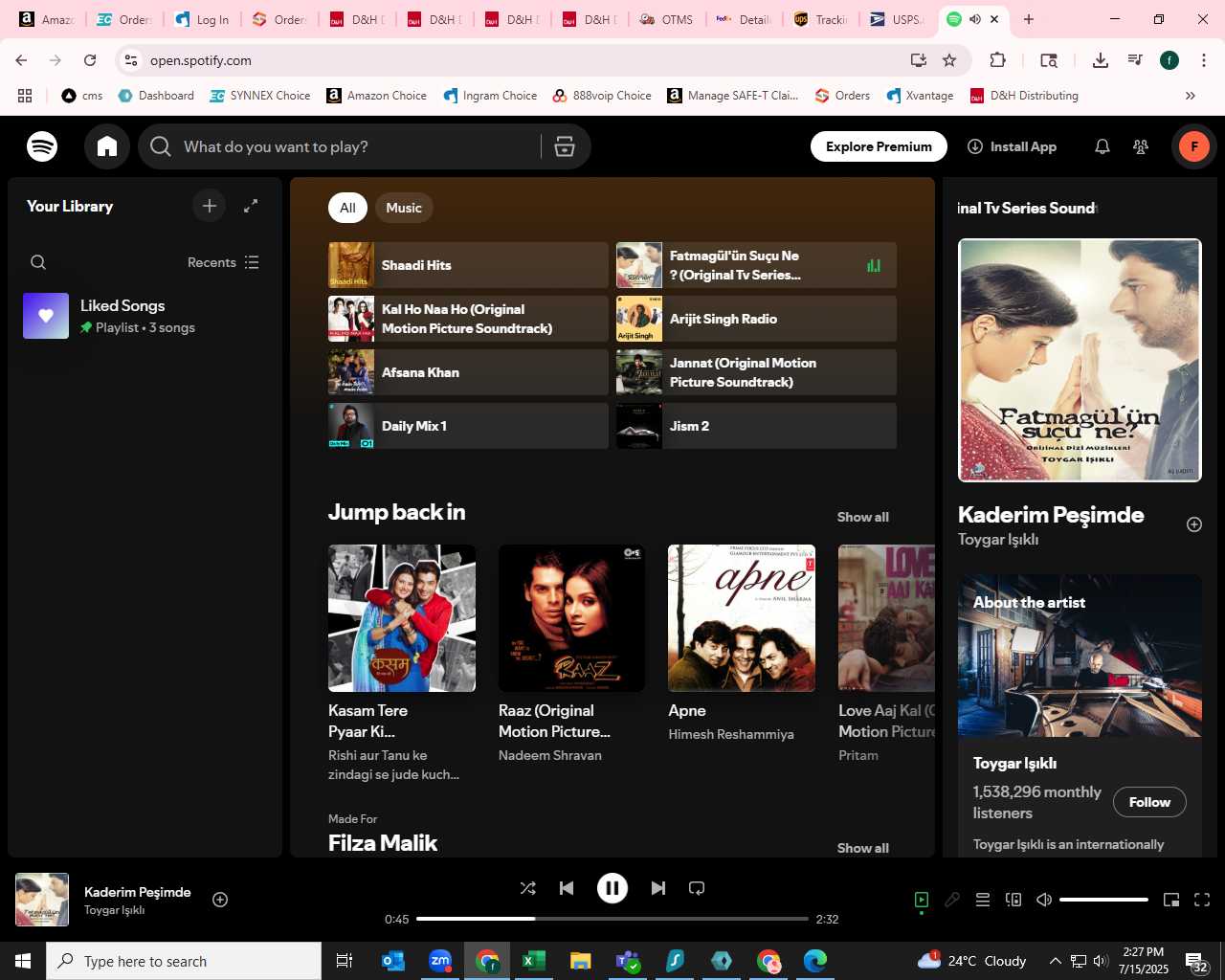
Task: Click Explore Premium button
Action: point(879,146)
